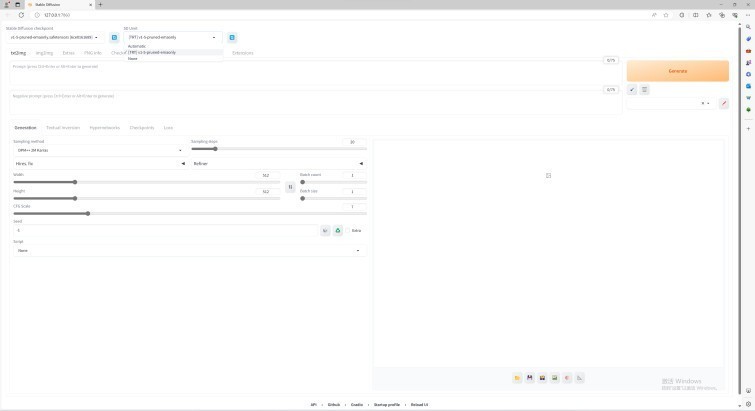
Task: Open the blue tag shopping icon in the sidebar
Action: click(x=748, y=39)
